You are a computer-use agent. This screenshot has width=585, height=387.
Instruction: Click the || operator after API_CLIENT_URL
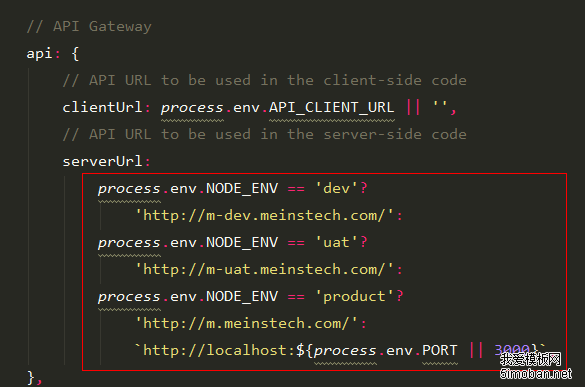(x=413, y=107)
